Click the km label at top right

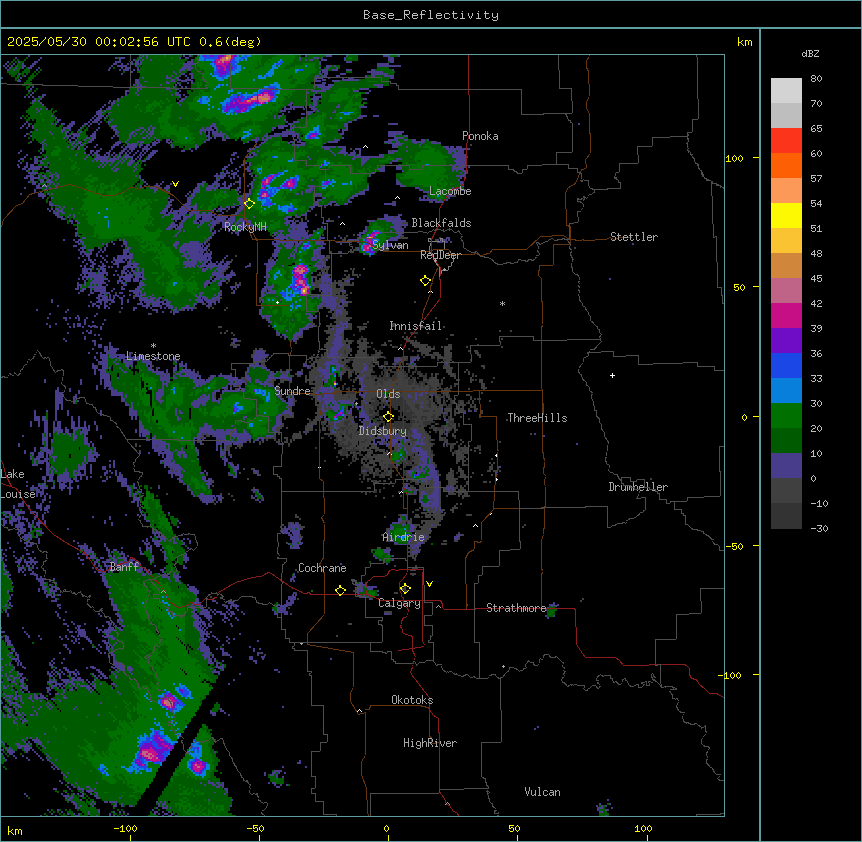tap(744, 42)
